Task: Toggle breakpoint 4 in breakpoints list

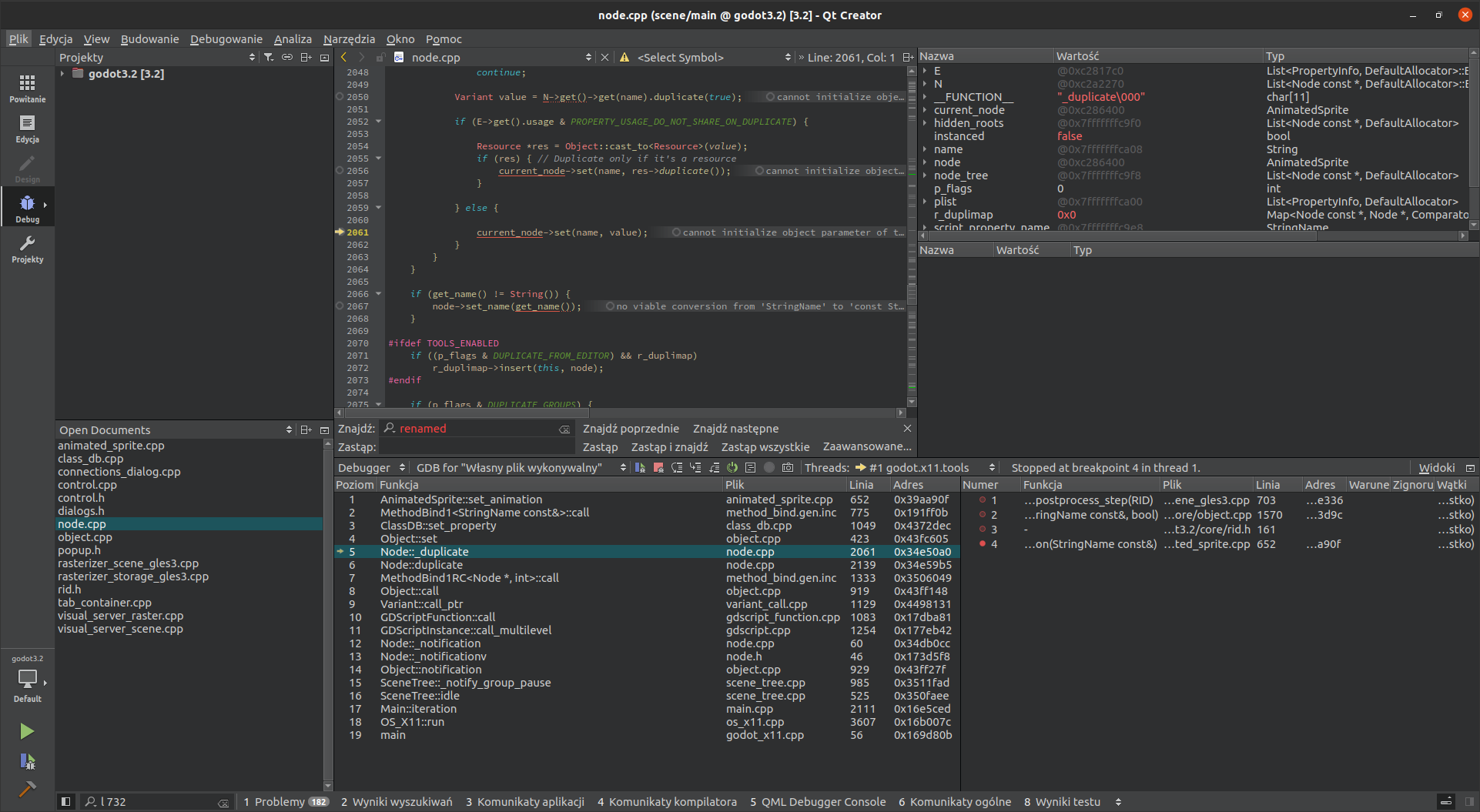Action: [x=983, y=544]
